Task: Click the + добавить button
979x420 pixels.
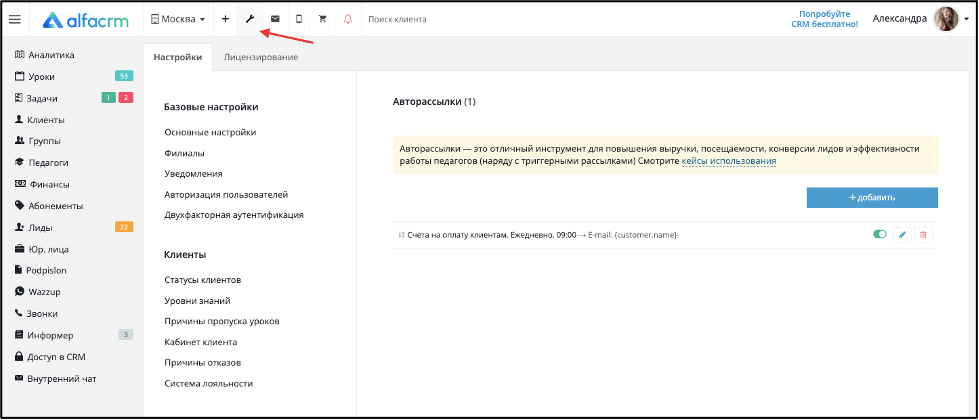Action: pyautogui.click(x=872, y=197)
